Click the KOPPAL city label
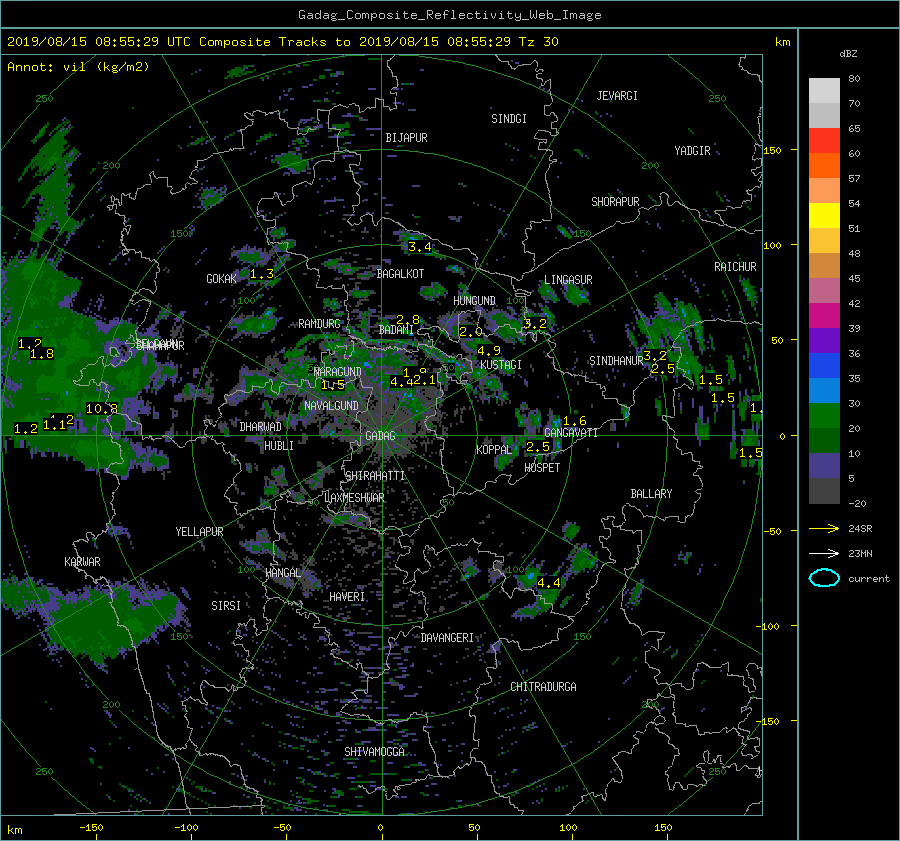This screenshot has height=841, width=900. 494,450
